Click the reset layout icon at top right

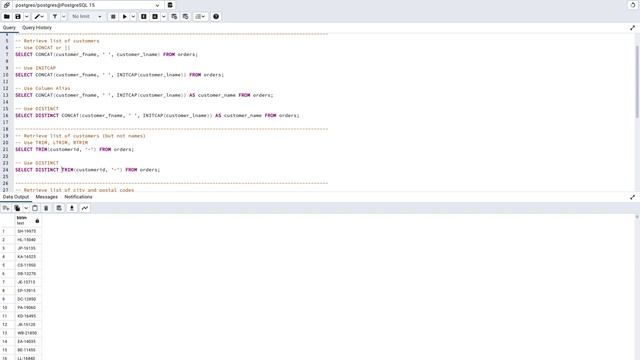[x=633, y=5]
